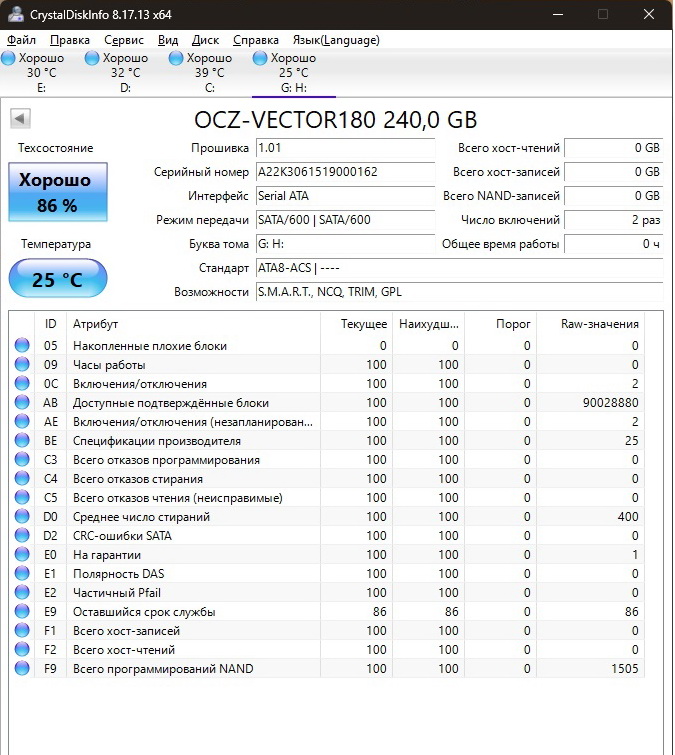Screen dimensions: 675x755
Task: Click the status icon for attribute BE
Action: 22,441
